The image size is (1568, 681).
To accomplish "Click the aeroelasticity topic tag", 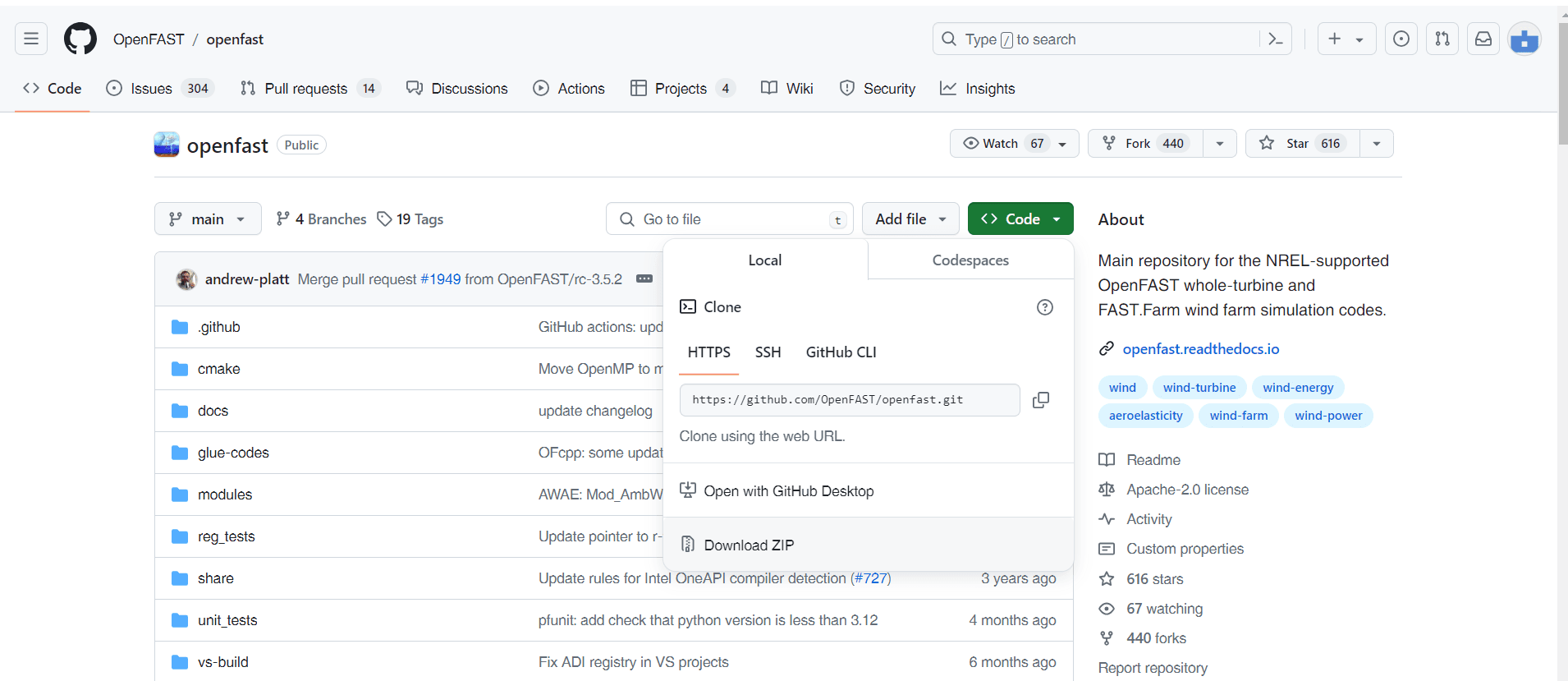I will pyautogui.click(x=1146, y=416).
